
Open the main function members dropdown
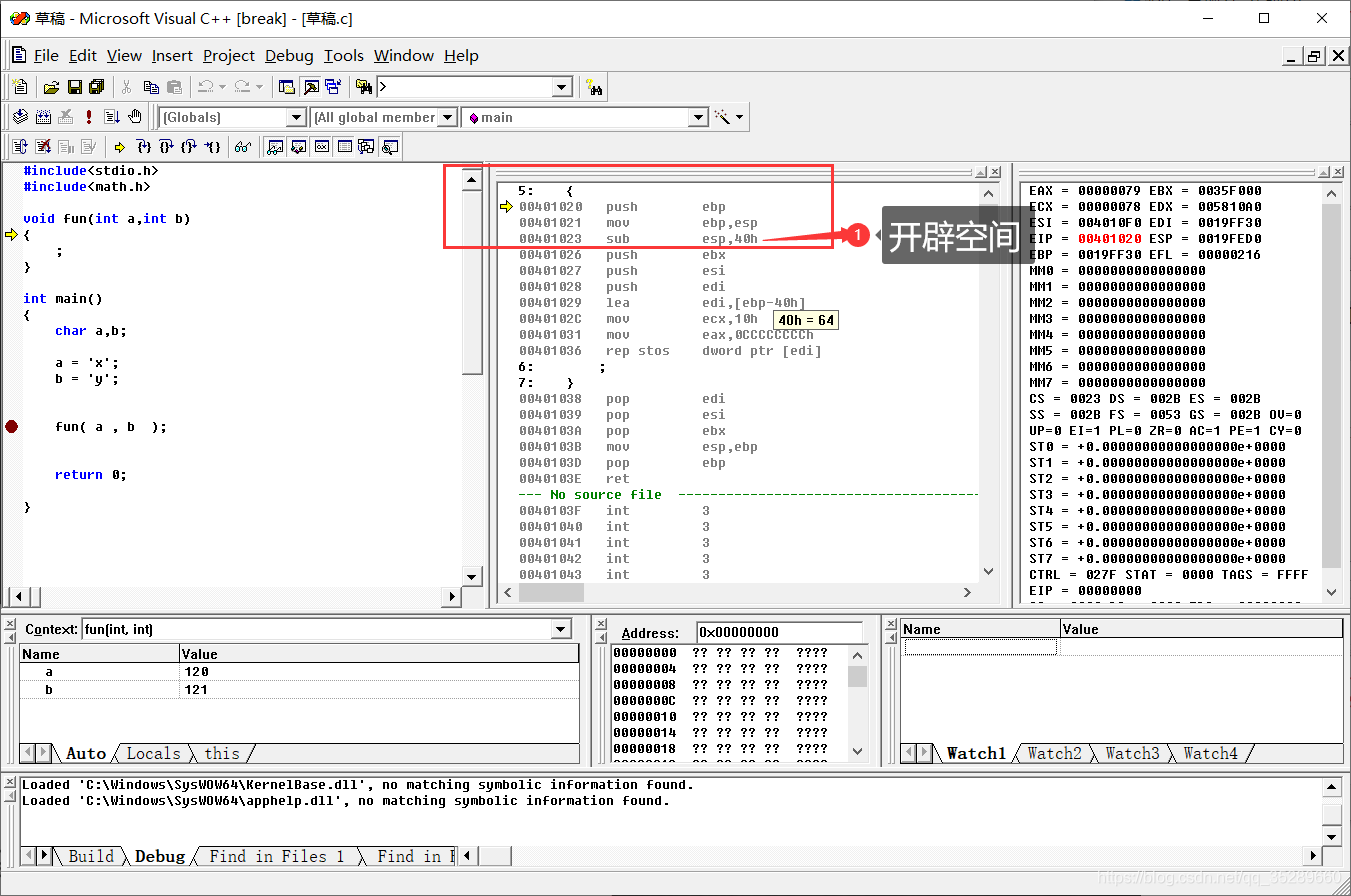pyautogui.click(x=698, y=118)
